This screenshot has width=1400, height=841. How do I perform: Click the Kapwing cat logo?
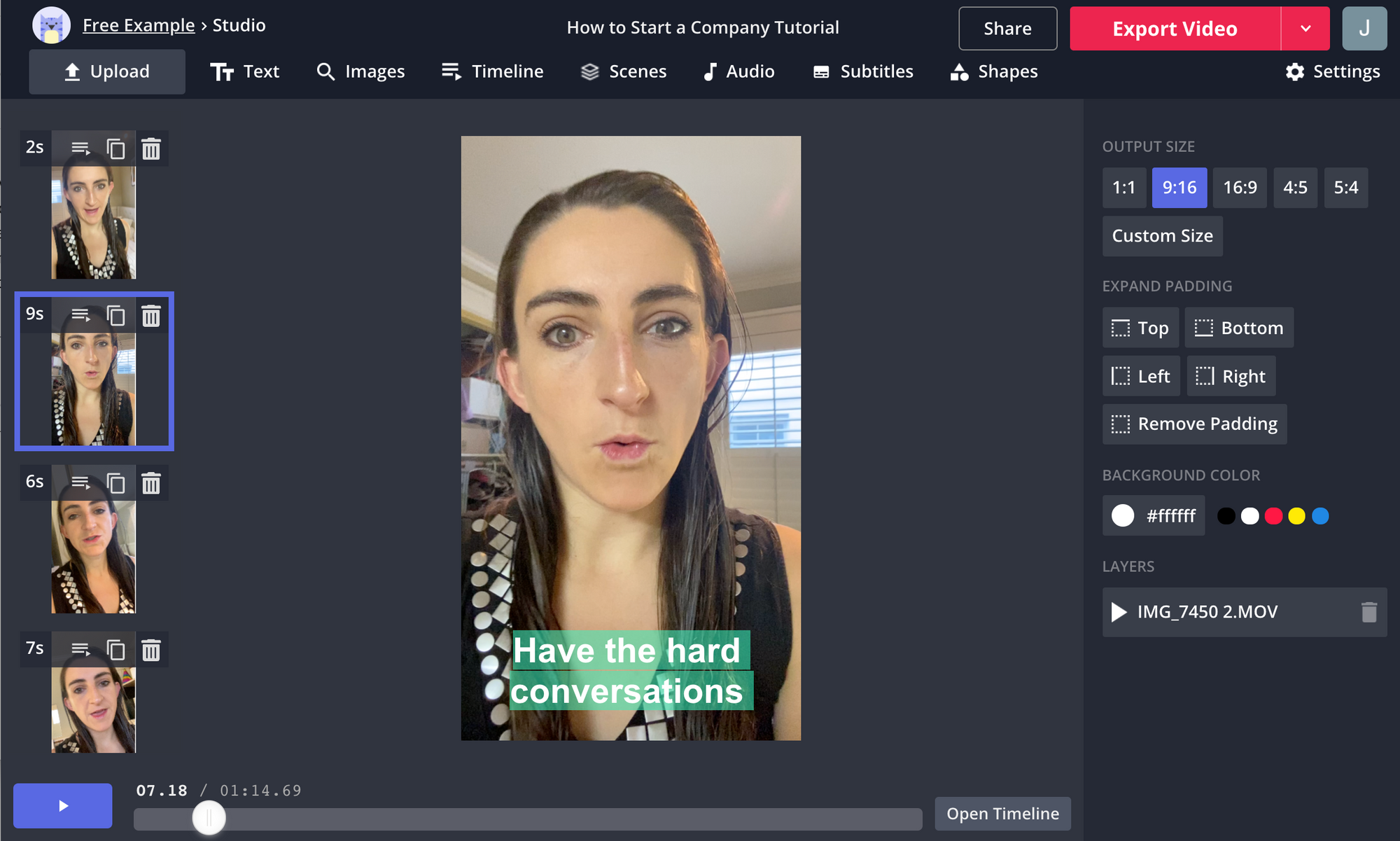[x=51, y=26]
